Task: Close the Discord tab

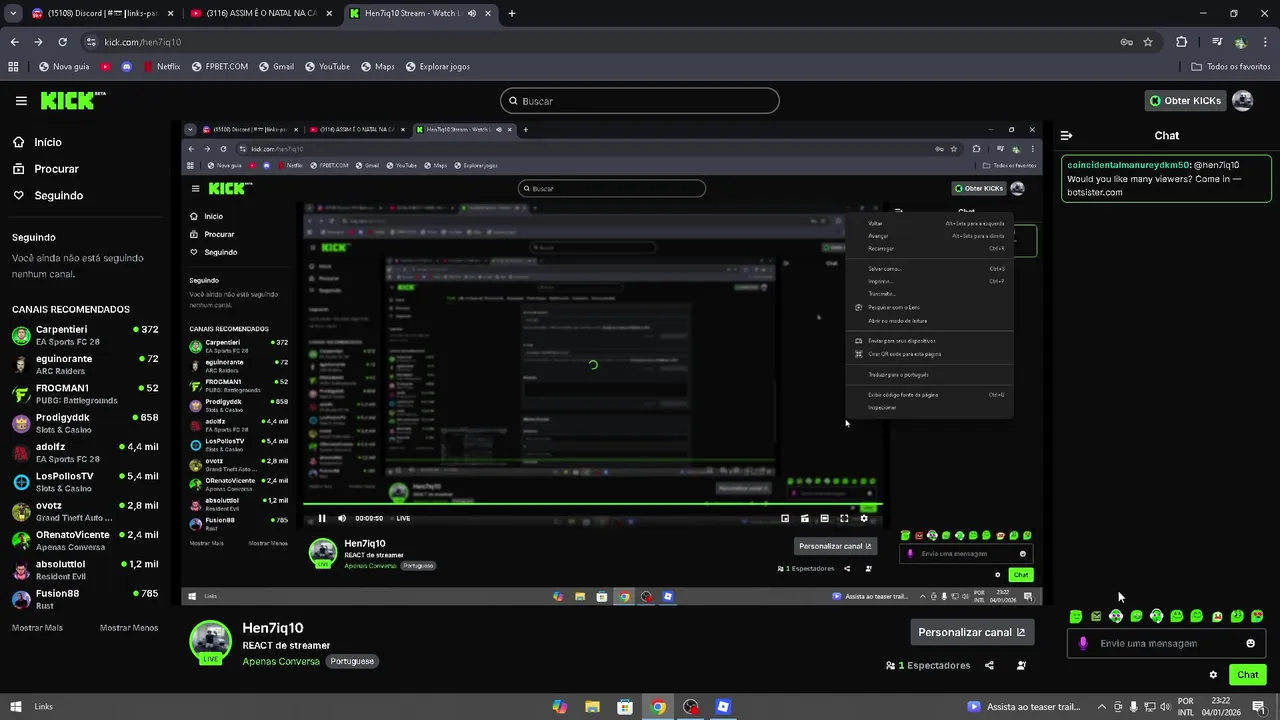Action: coord(171,14)
